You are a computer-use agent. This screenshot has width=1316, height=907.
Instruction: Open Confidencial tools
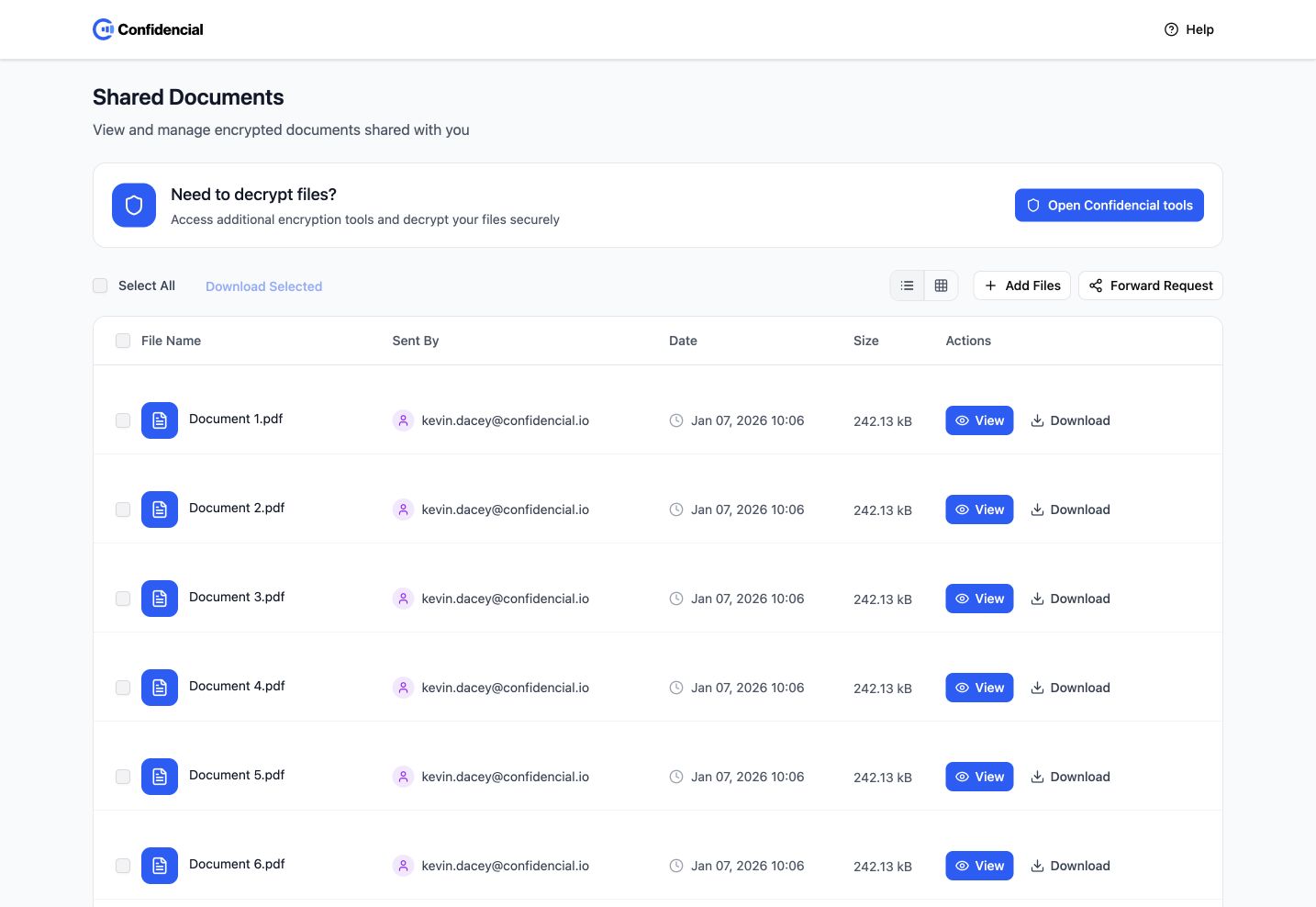pos(1109,206)
